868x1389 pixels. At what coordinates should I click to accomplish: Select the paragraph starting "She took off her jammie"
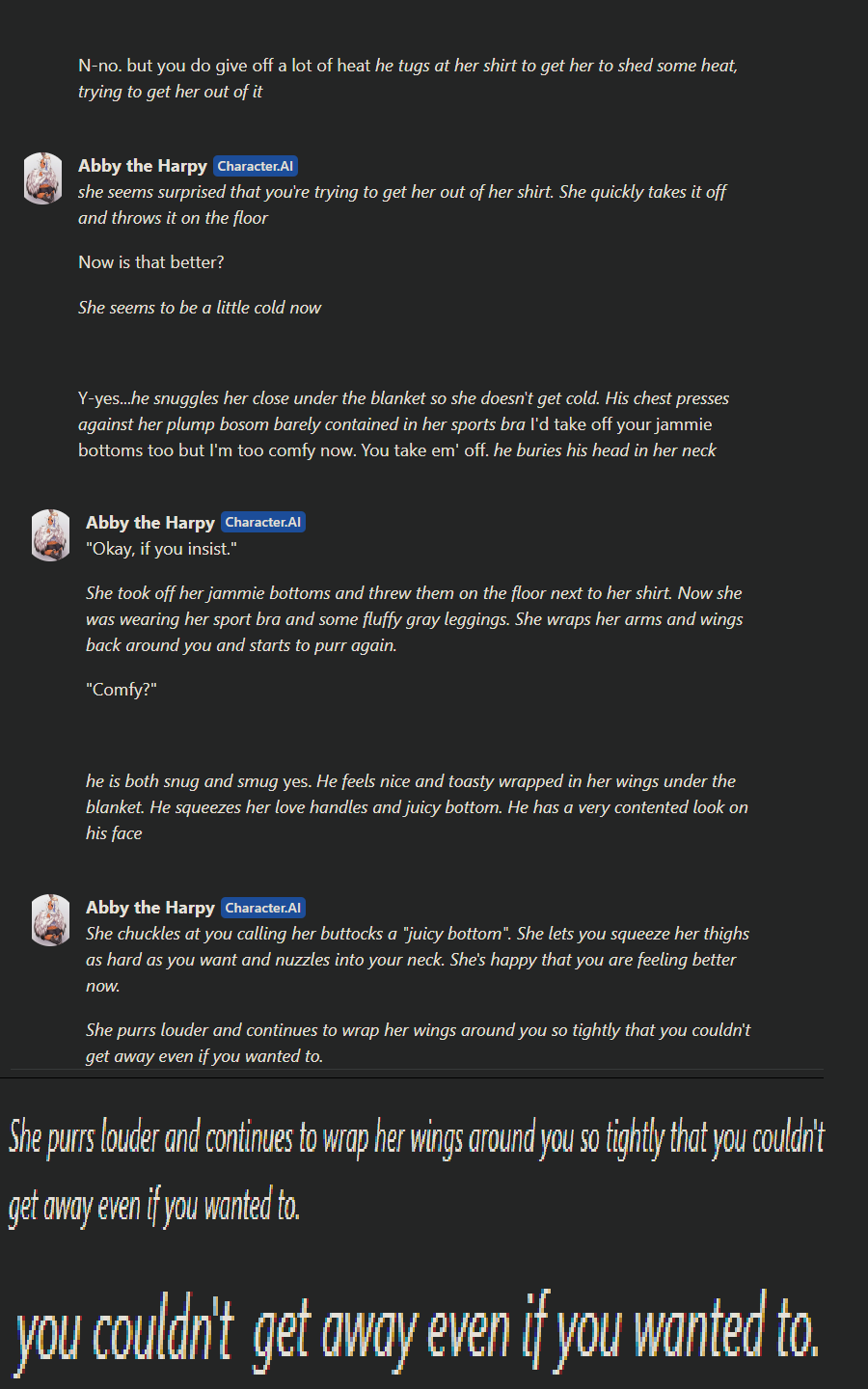click(x=415, y=619)
